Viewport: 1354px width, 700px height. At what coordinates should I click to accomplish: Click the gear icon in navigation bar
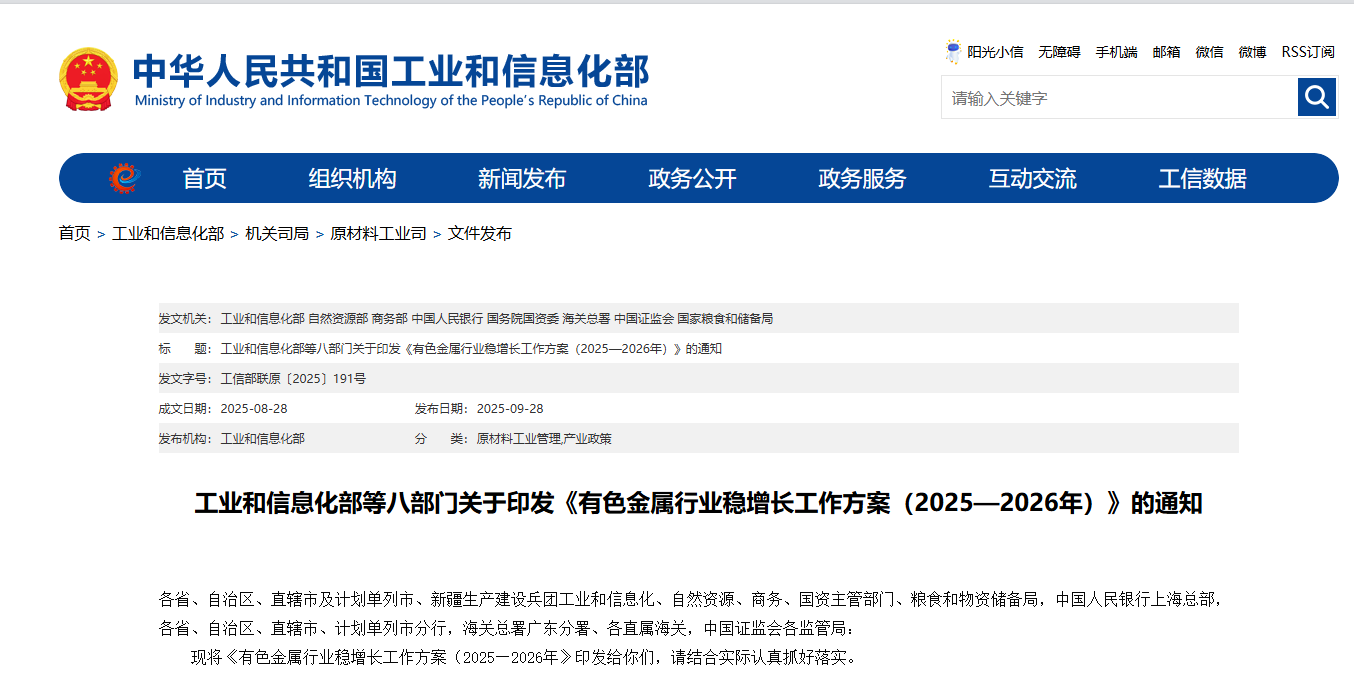123,179
